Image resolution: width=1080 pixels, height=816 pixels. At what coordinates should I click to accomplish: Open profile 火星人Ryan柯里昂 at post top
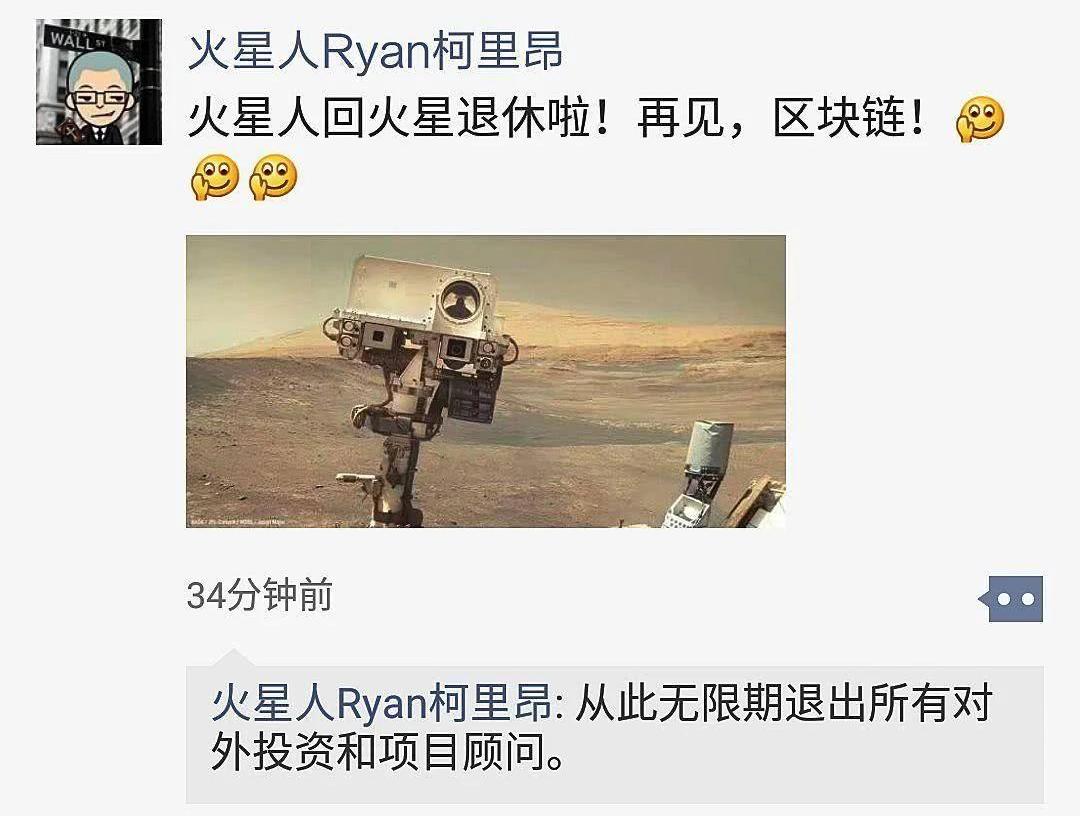point(375,51)
